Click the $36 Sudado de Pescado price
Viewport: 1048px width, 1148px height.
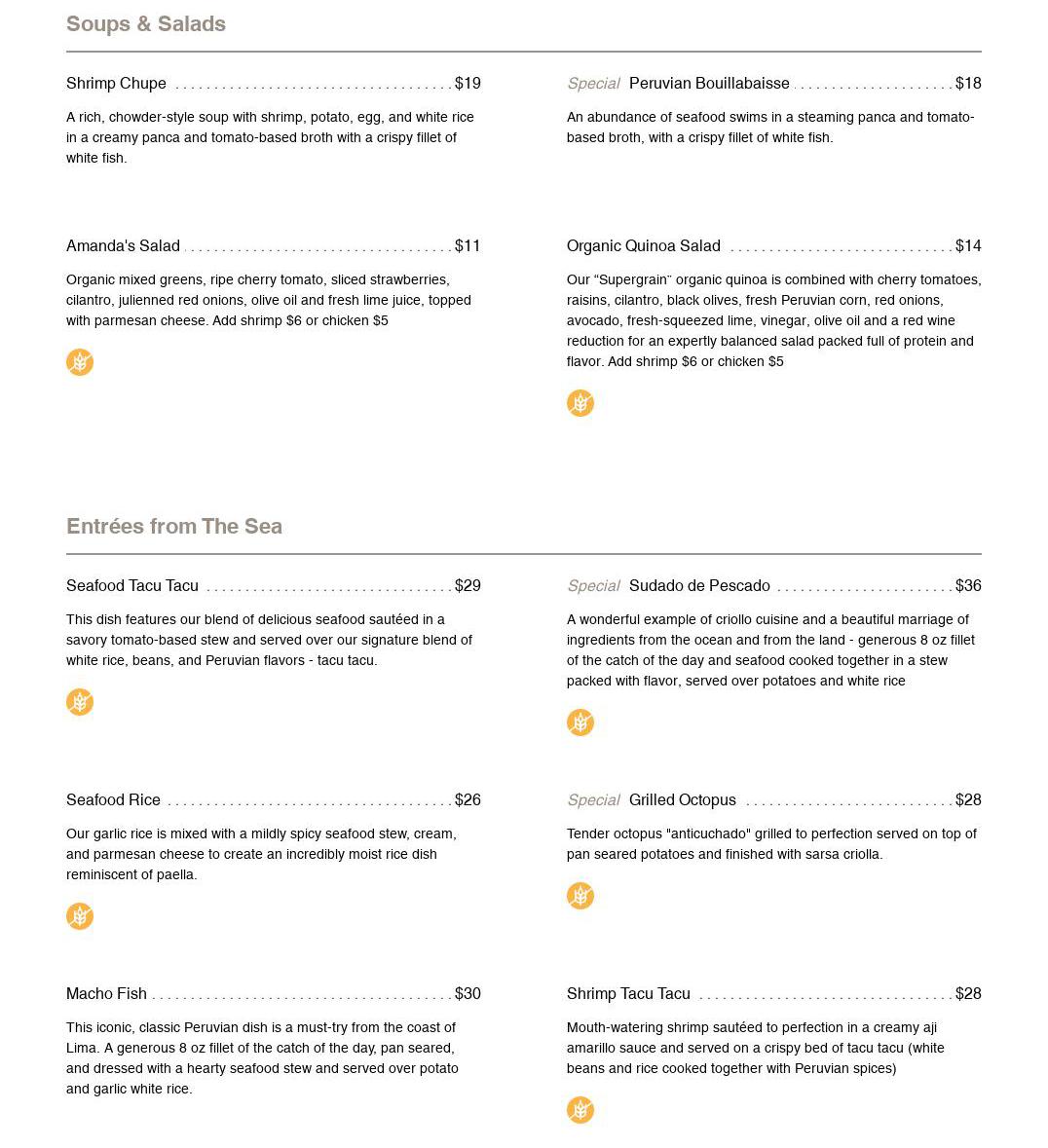(x=968, y=586)
